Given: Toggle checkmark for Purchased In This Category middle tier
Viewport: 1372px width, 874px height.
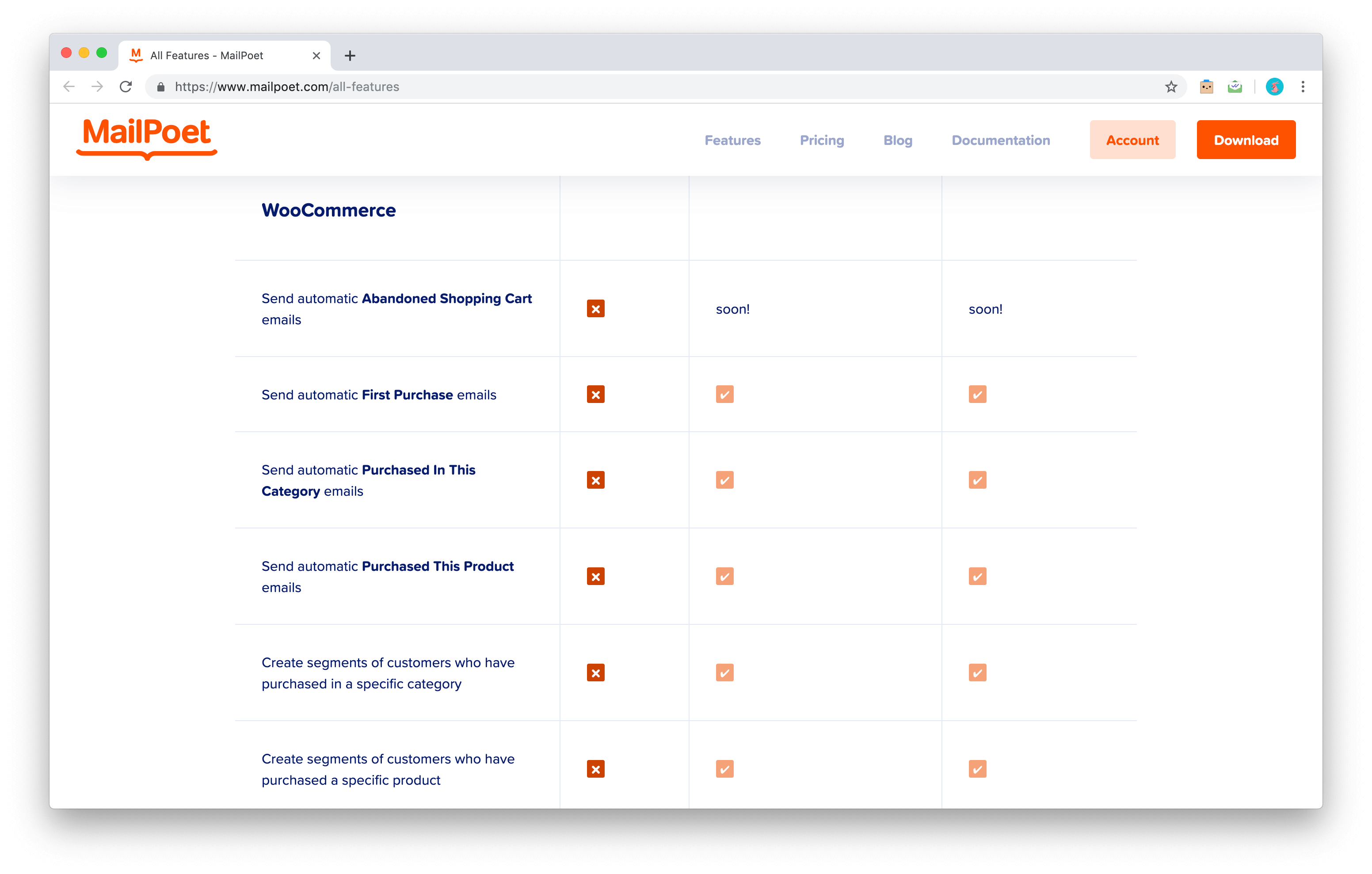Looking at the screenshot, I should coord(724,480).
